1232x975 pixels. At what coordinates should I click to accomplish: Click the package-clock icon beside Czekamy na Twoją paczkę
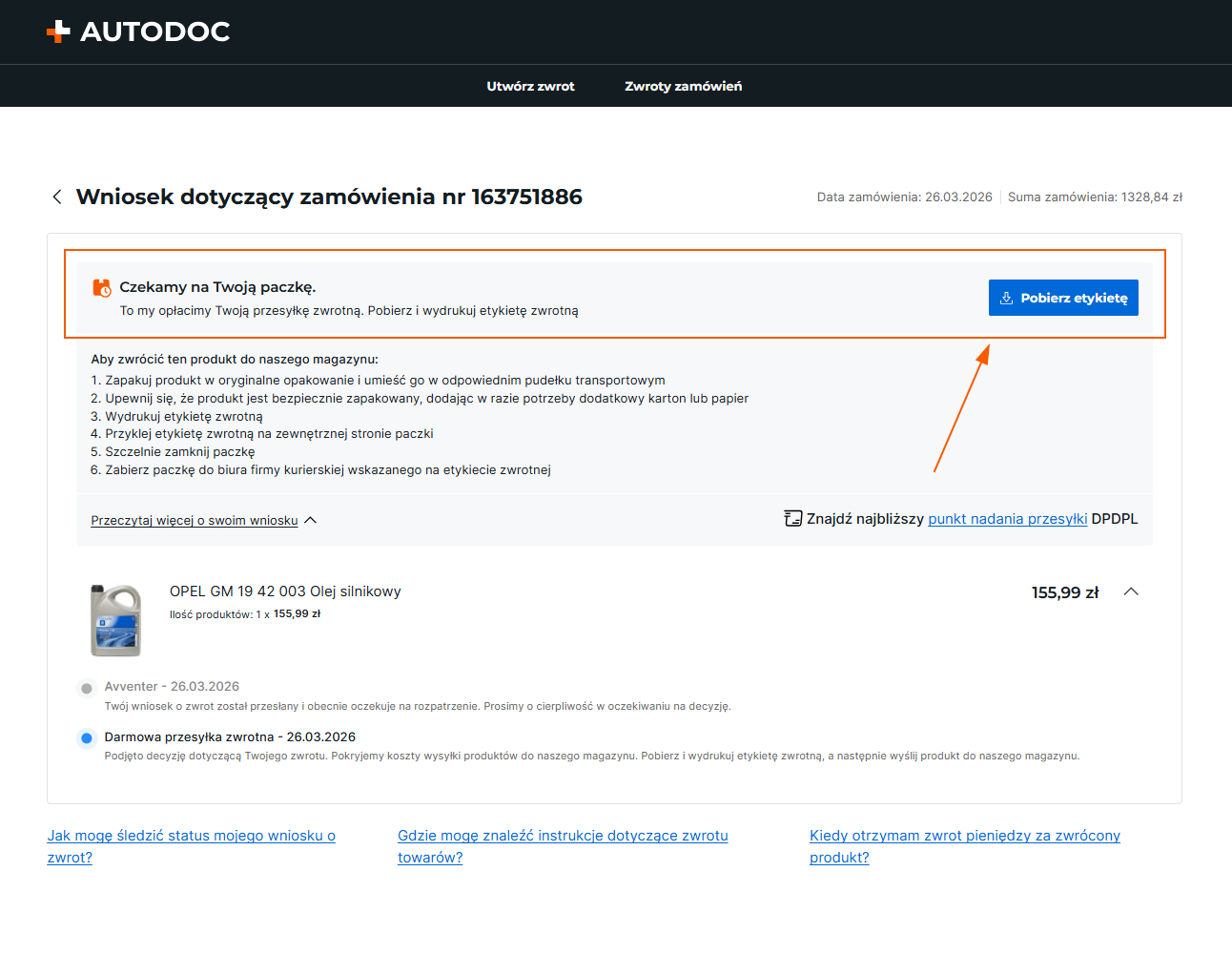101,287
